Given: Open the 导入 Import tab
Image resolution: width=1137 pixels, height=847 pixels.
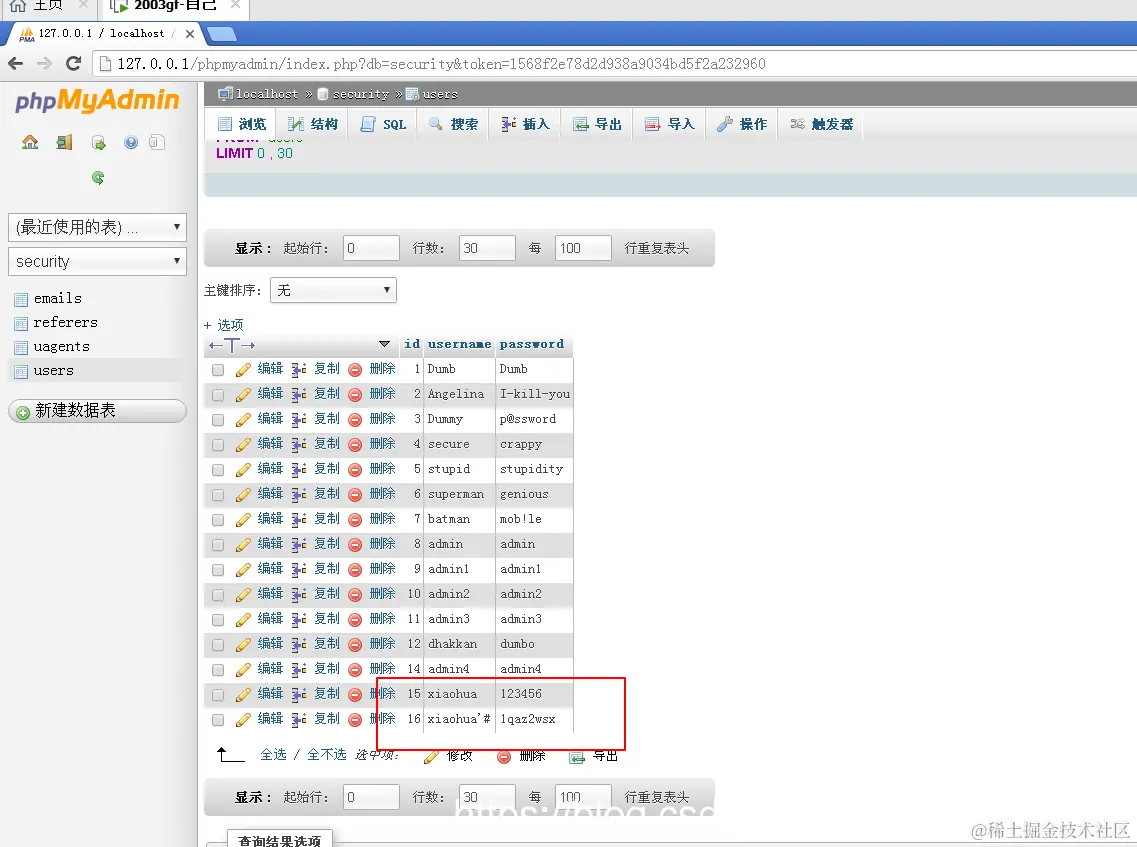Looking at the screenshot, I should point(670,124).
